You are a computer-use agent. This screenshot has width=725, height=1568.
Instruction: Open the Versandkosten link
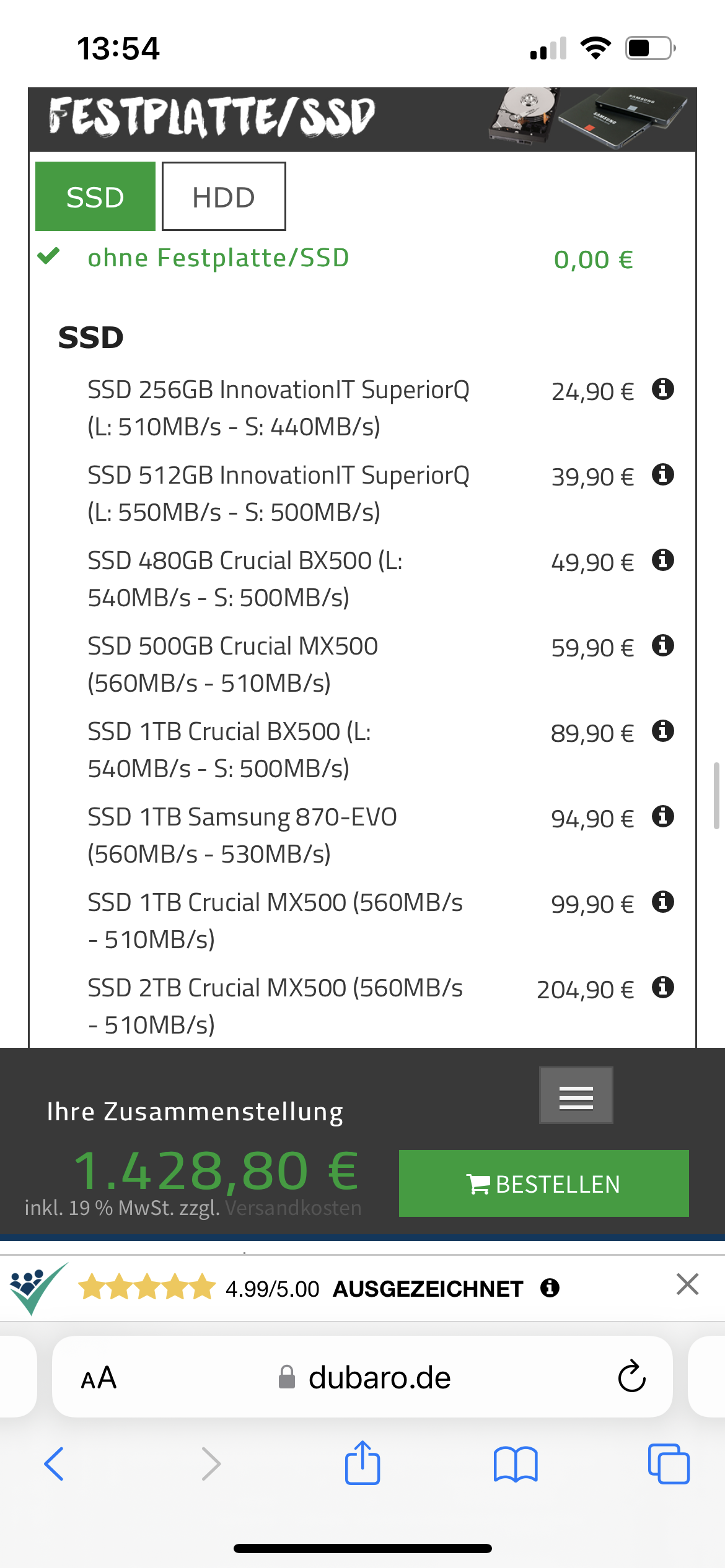tap(293, 1208)
